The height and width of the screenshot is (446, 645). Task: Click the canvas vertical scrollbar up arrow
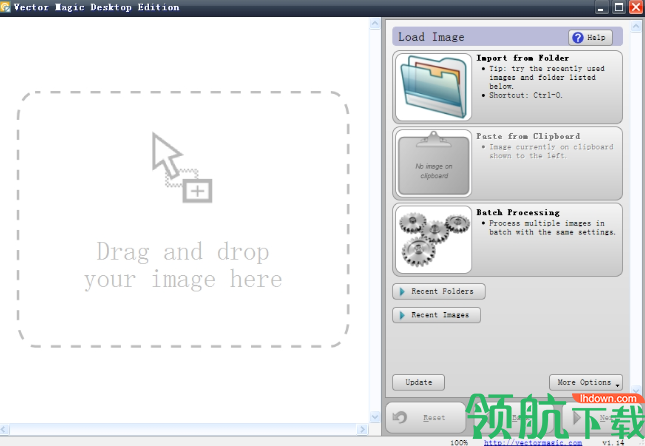click(x=375, y=23)
